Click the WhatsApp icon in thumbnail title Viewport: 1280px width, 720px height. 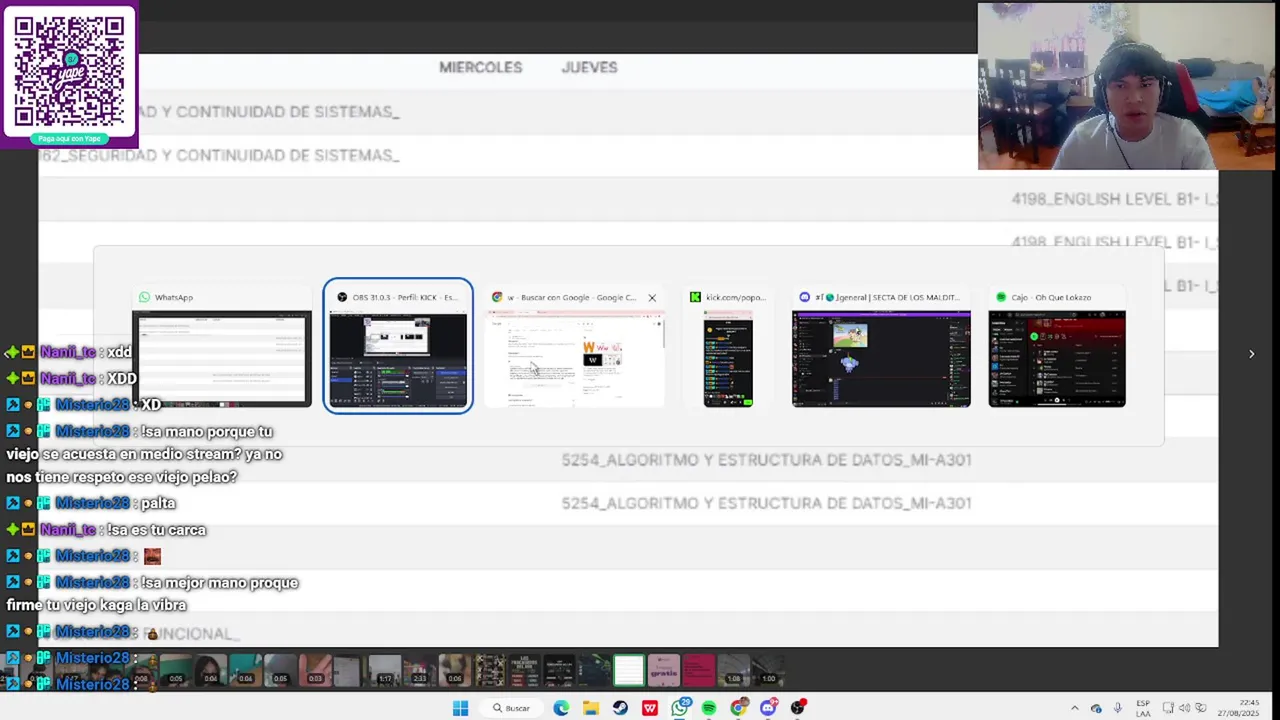(x=145, y=297)
